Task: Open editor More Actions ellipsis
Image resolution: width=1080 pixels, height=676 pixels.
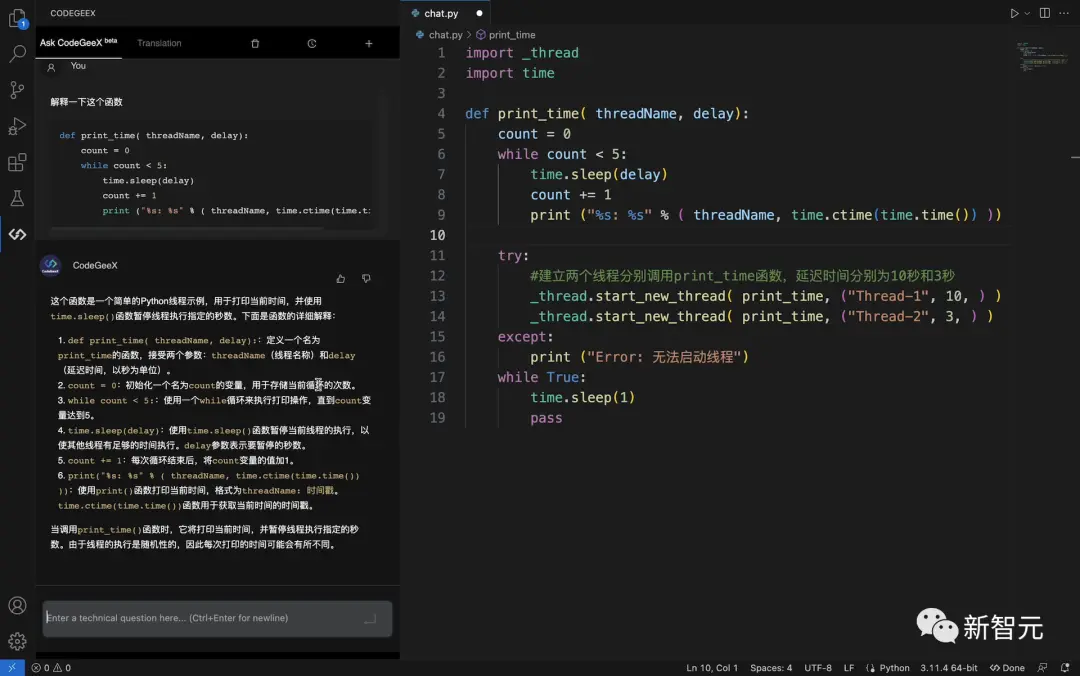Action: coord(1063,13)
